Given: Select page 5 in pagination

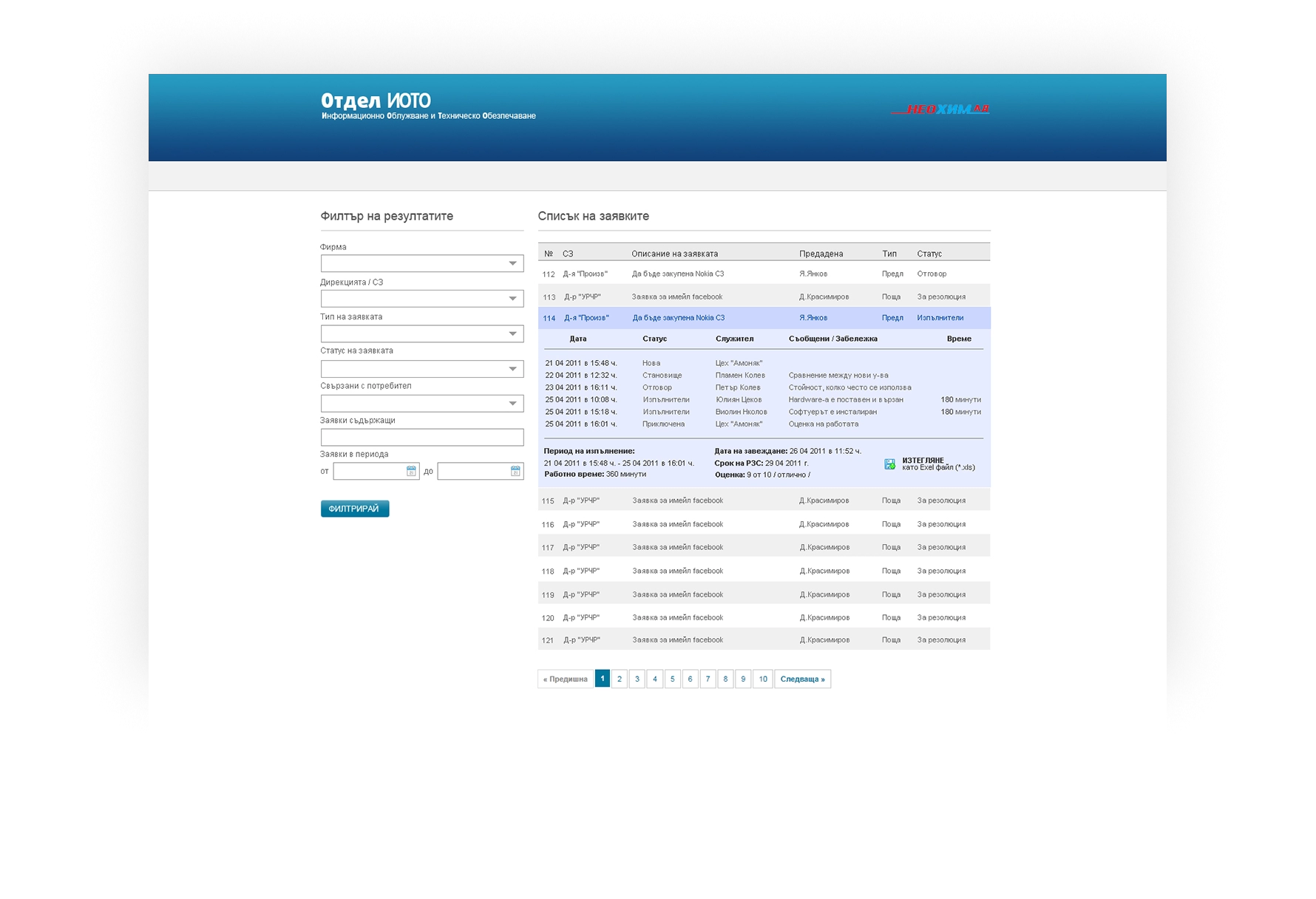Looking at the screenshot, I should pyautogui.click(x=672, y=679).
